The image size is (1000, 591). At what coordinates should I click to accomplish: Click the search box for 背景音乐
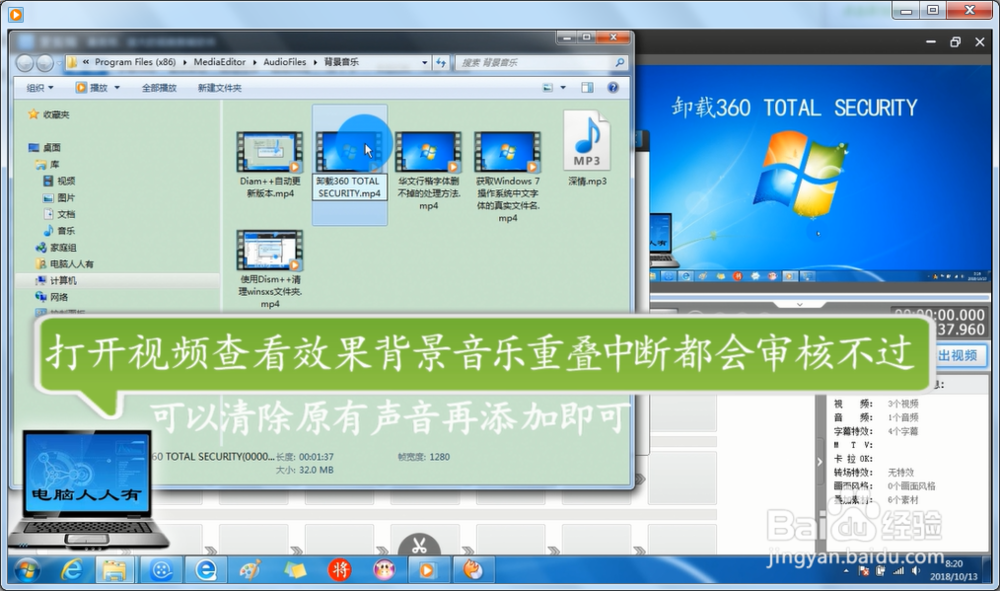point(542,62)
